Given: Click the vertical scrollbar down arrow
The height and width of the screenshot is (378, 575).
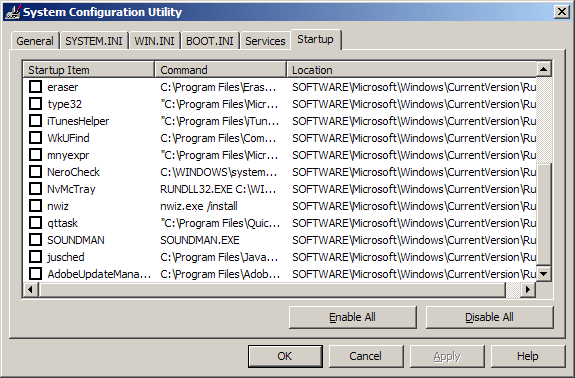Looking at the screenshot, I should click(543, 274).
